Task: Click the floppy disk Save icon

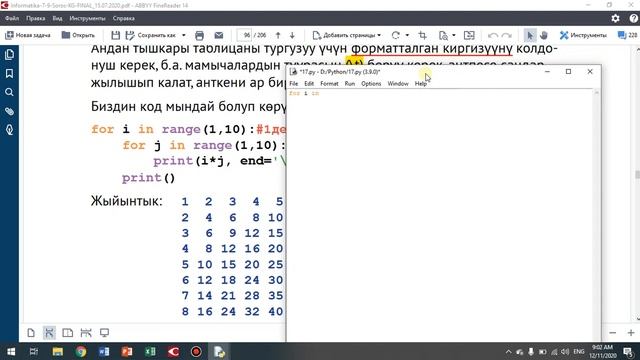Action: pos(116,36)
